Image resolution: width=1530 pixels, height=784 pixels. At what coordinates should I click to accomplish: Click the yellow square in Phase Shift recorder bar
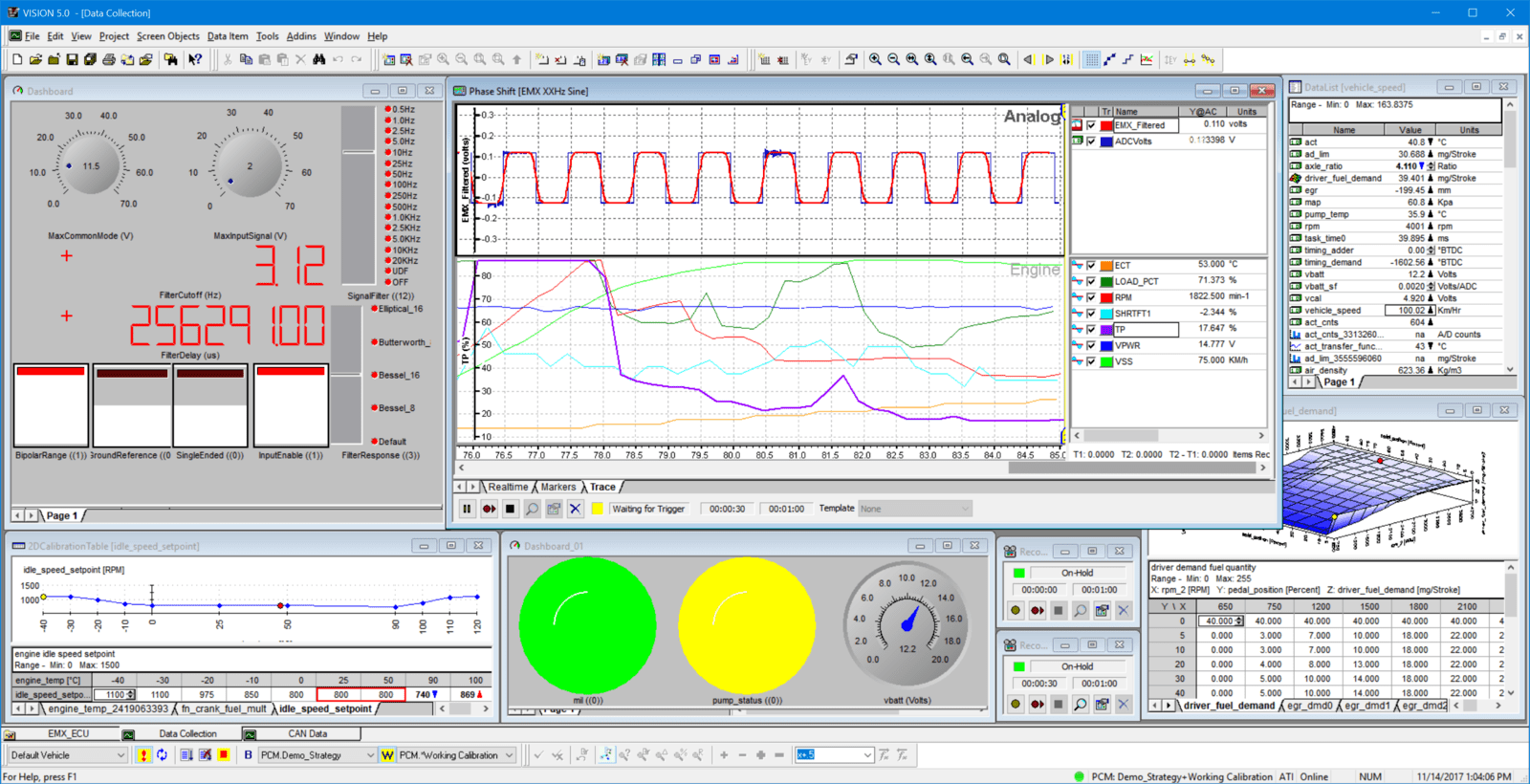point(597,509)
